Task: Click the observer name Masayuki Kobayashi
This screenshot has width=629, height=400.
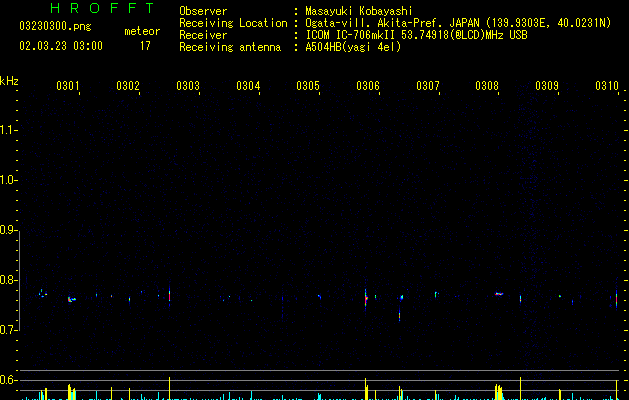Action: [359, 11]
